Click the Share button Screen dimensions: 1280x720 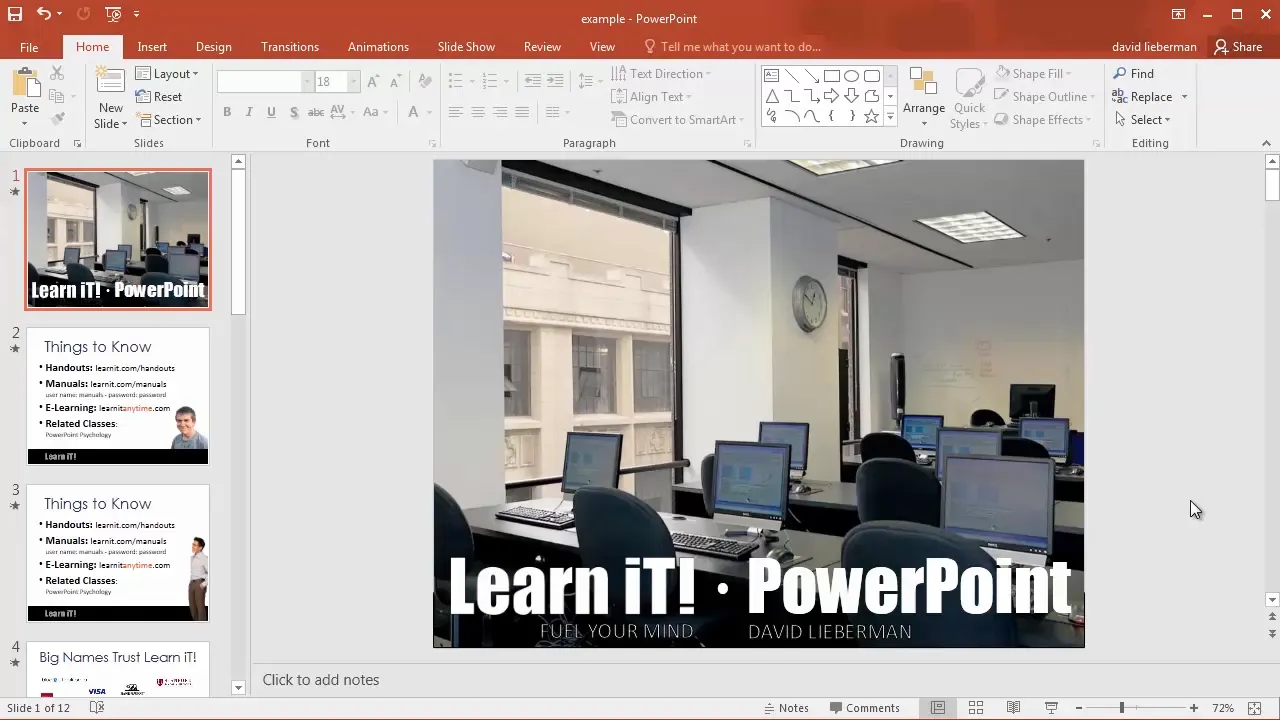click(x=1238, y=47)
